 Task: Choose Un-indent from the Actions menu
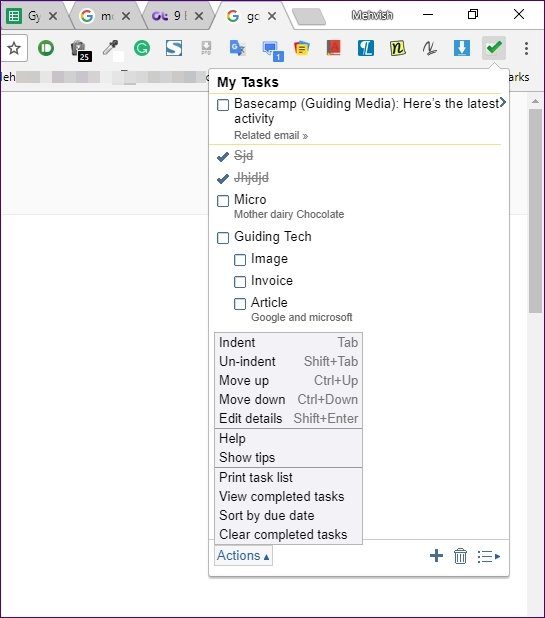[x=288, y=361]
